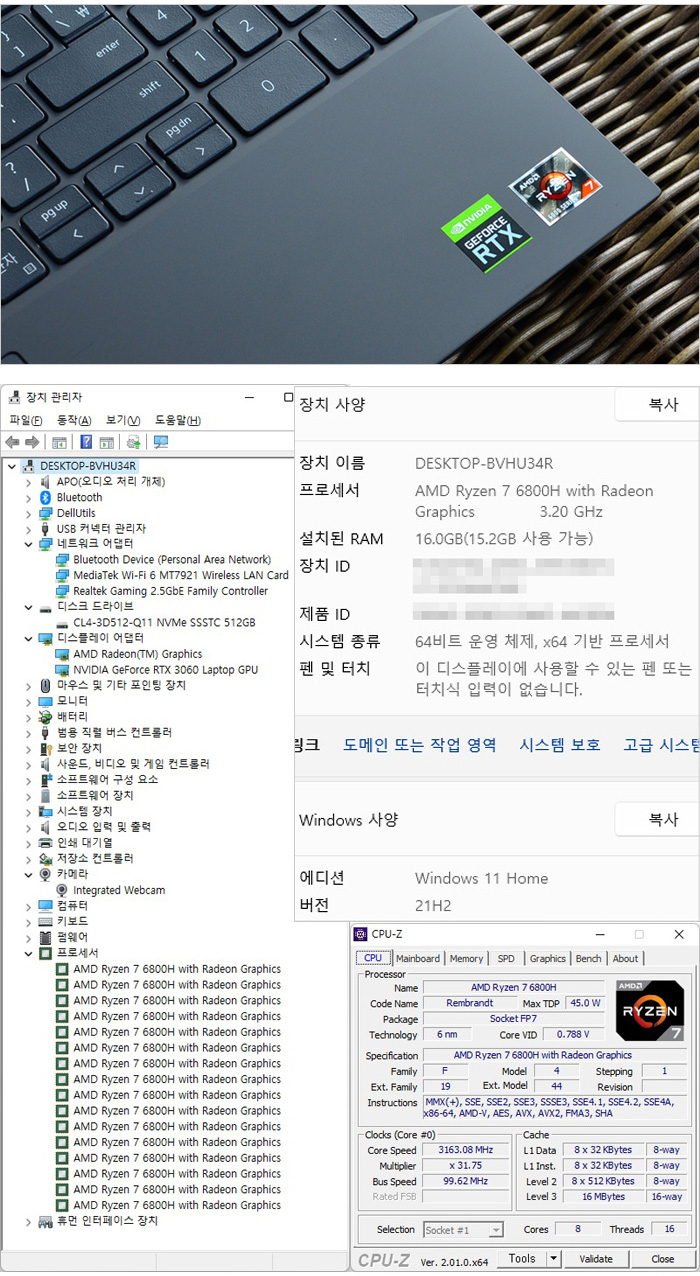Expand the 시스템 장치 category
Image resolution: width=700 pixels, height=1276 pixels.
tap(28, 811)
